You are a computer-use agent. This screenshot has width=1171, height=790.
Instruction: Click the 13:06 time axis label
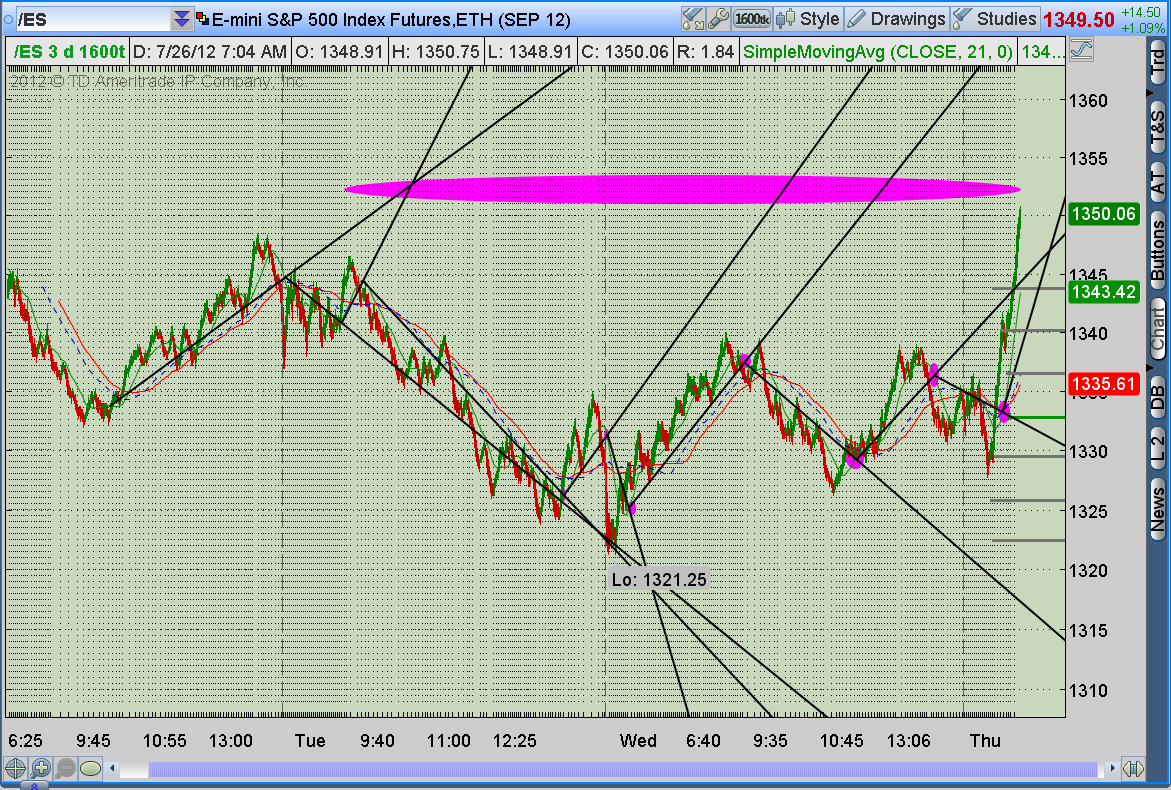point(909,741)
